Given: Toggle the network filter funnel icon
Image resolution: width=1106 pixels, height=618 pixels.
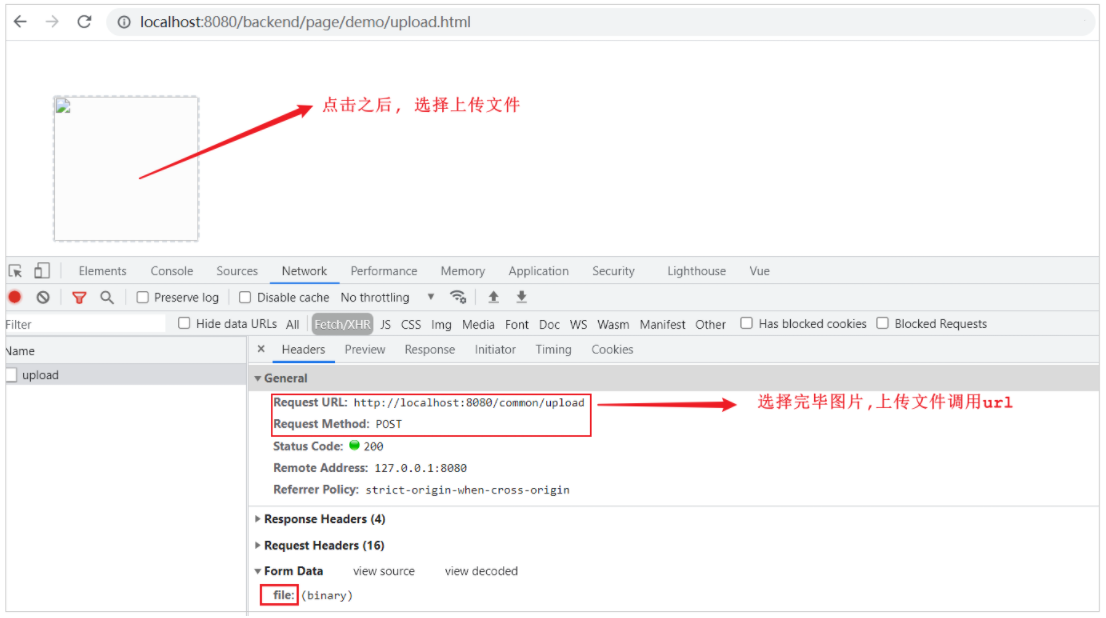Looking at the screenshot, I should coord(79,298).
